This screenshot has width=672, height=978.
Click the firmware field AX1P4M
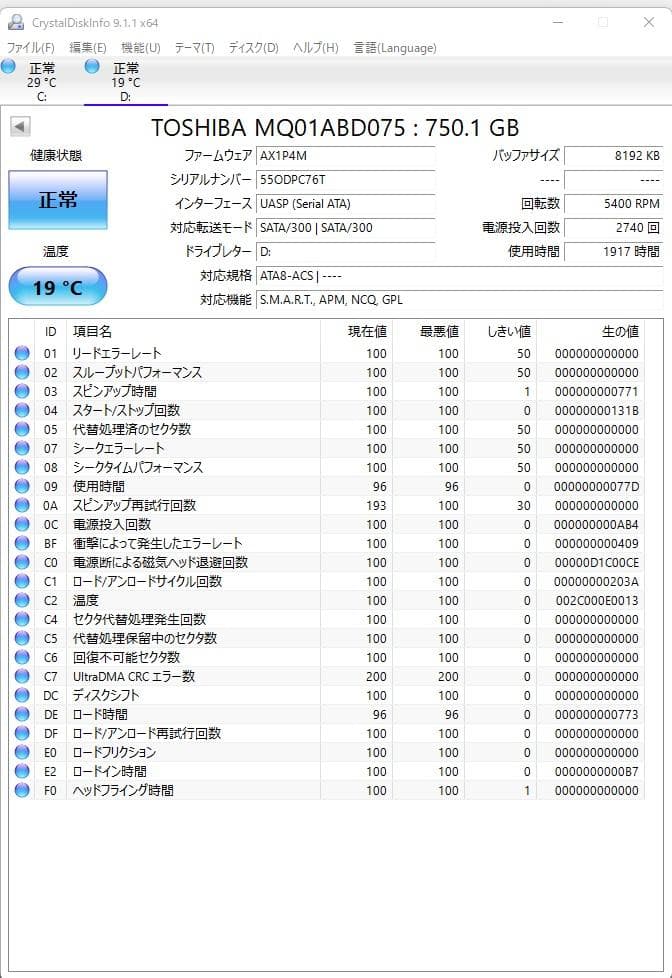pyautogui.click(x=346, y=156)
